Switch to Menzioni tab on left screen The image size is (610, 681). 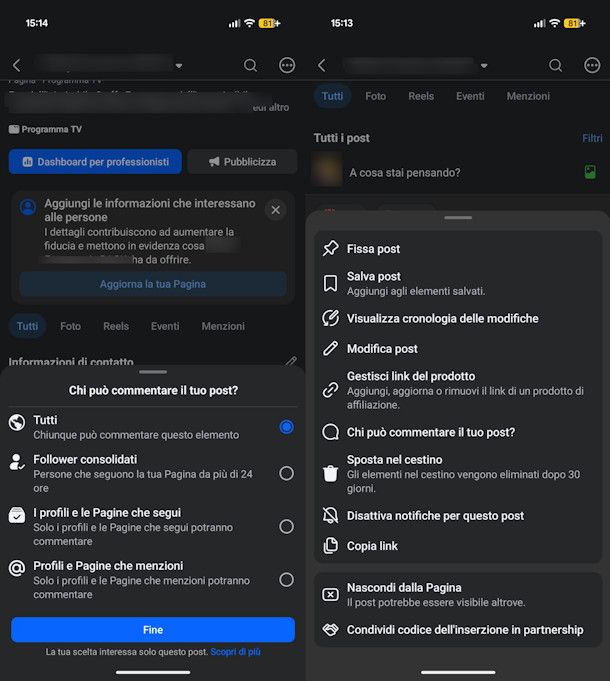(x=223, y=326)
